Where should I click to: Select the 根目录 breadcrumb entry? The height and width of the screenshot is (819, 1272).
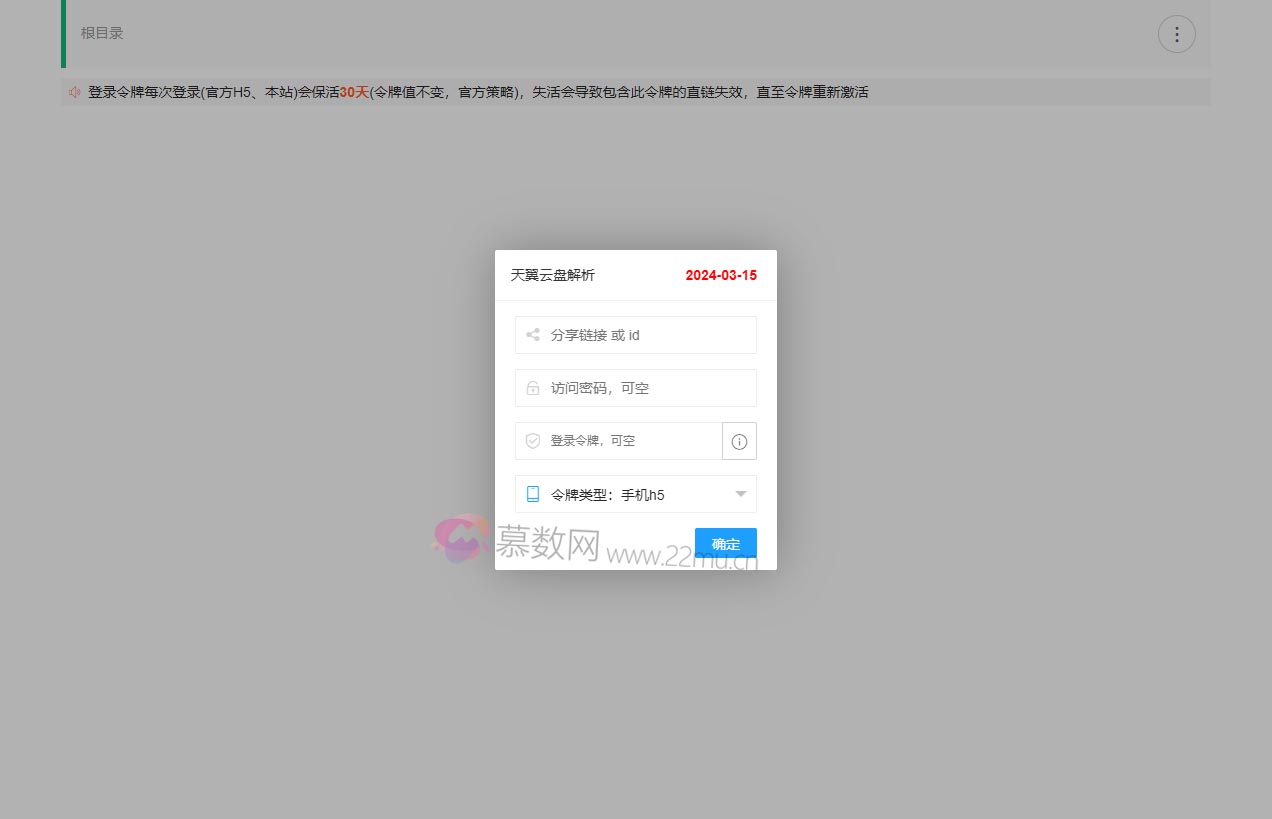[x=101, y=32]
